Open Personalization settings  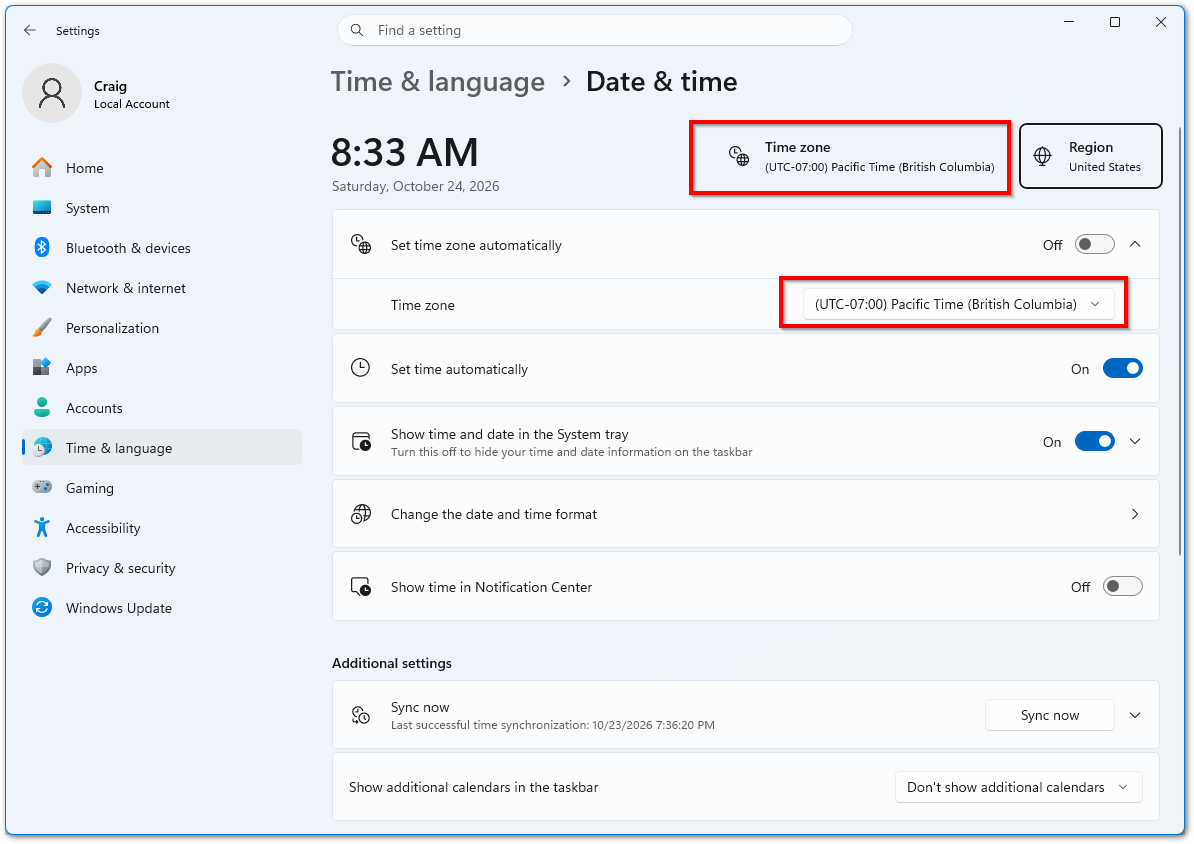(162, 328)
